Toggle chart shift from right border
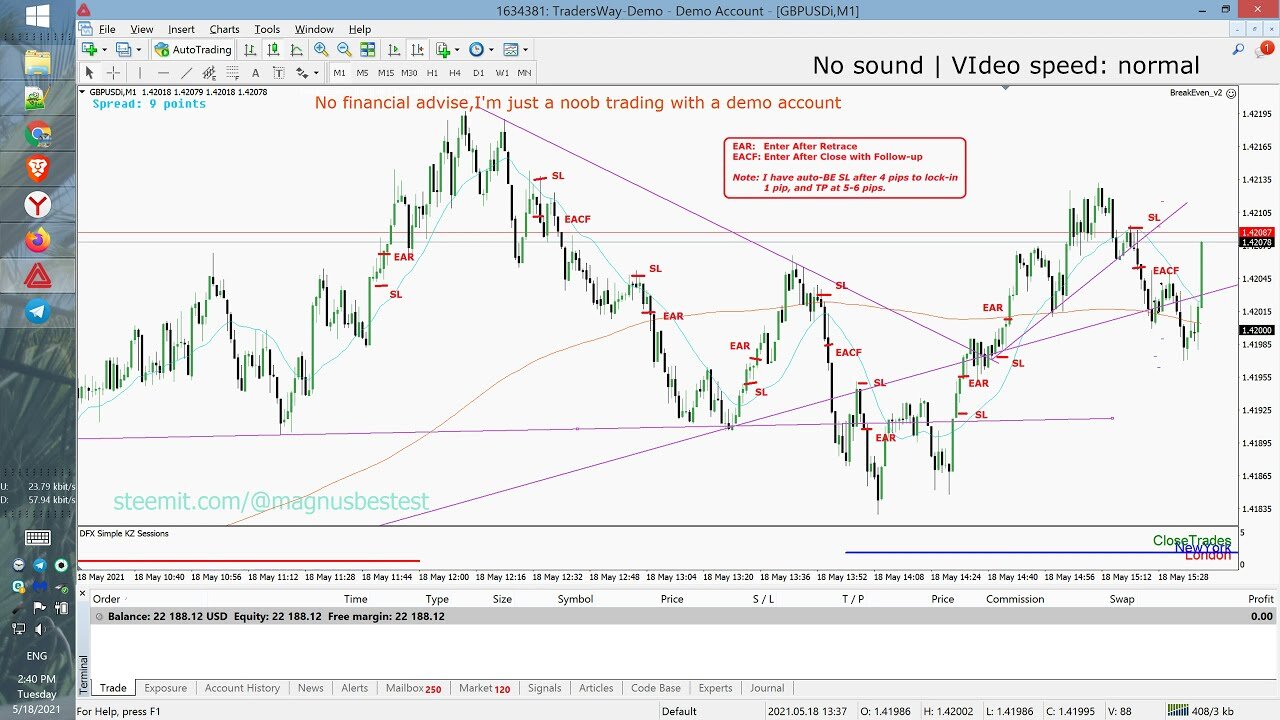 point(417,49)
